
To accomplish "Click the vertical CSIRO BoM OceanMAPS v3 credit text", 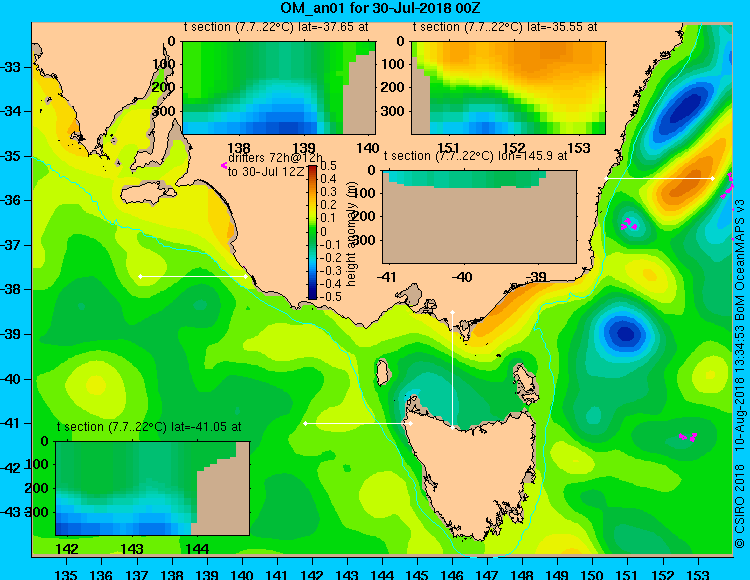I will [x=739, y=374].
